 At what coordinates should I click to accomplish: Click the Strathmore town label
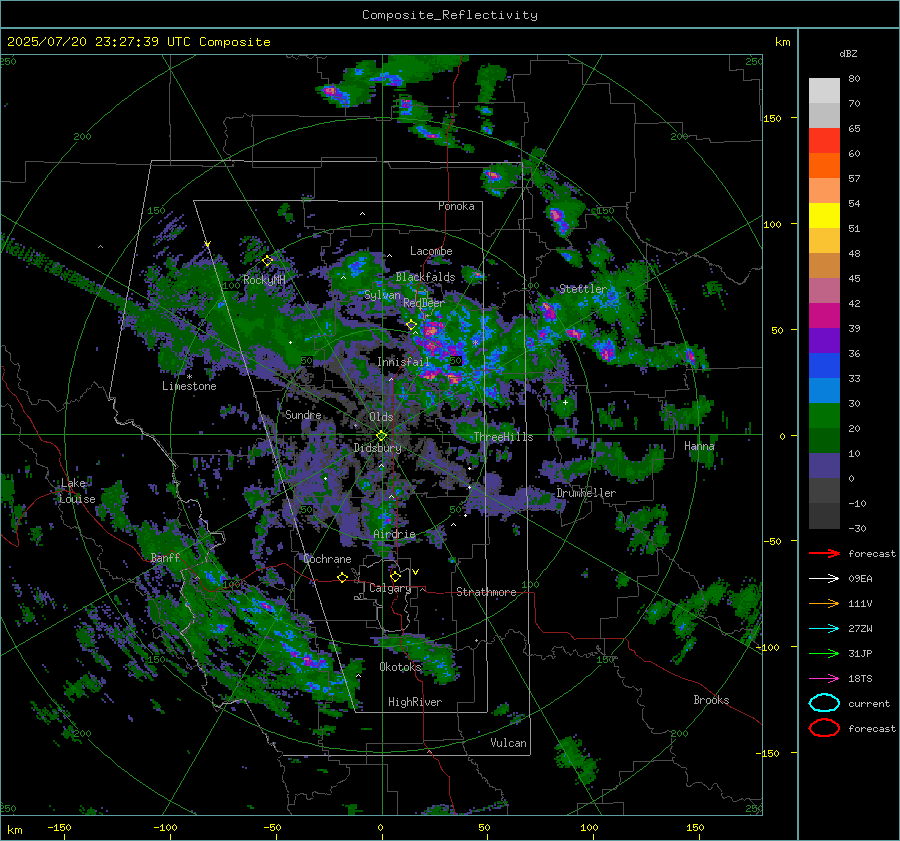pos(486,592)
